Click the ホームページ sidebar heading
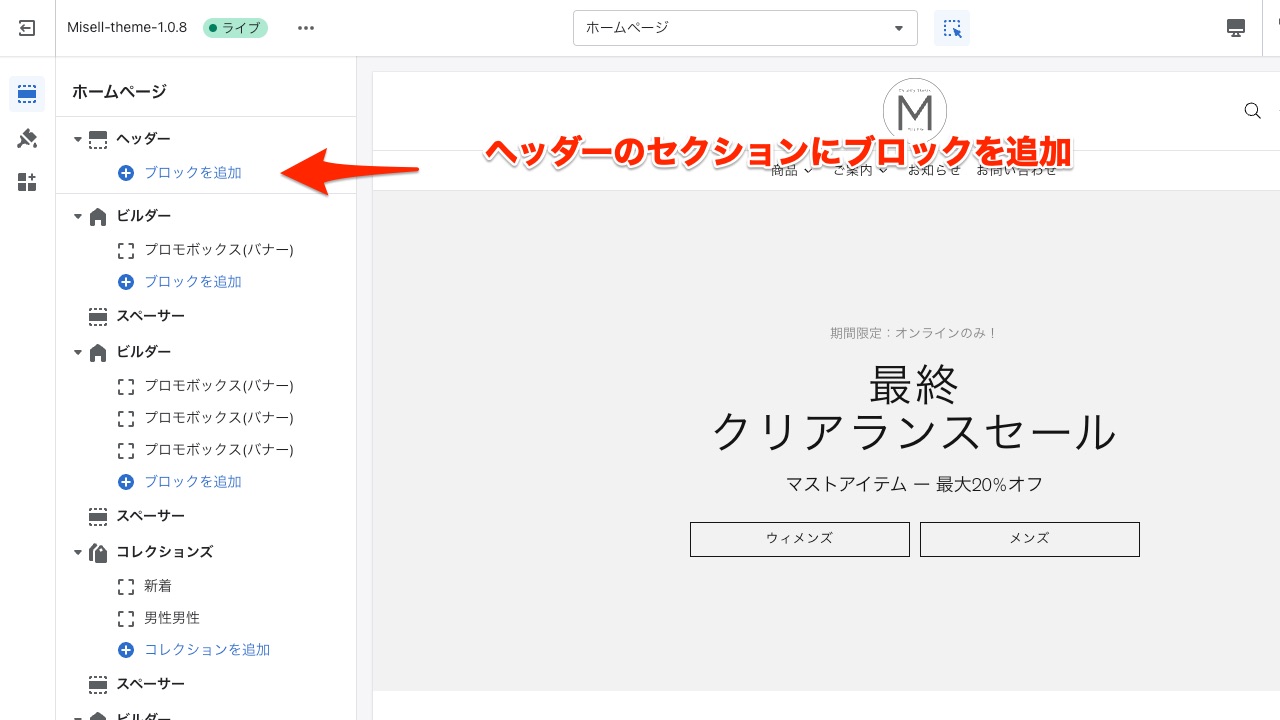This screenshot has height=720, width=1280. pos(119,92)
